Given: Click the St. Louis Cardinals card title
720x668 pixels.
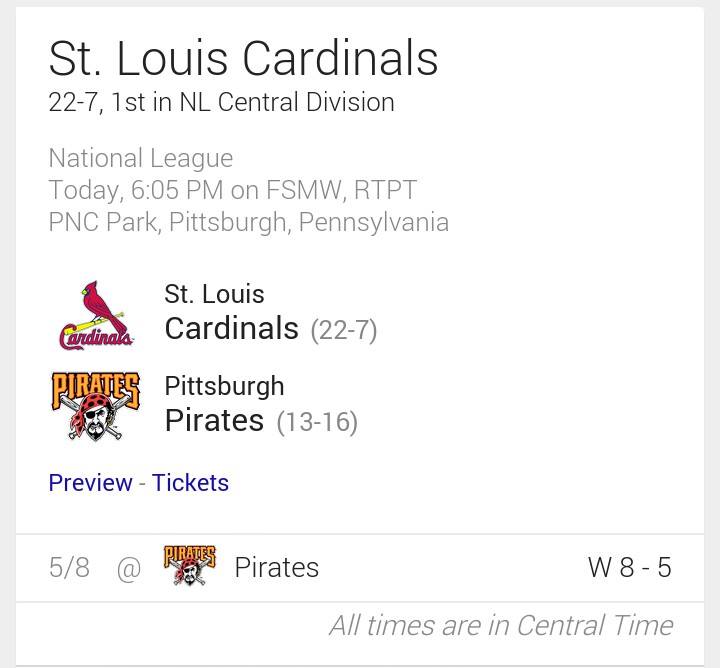Looking at the screenshot, I should click(x=243, y=58).
